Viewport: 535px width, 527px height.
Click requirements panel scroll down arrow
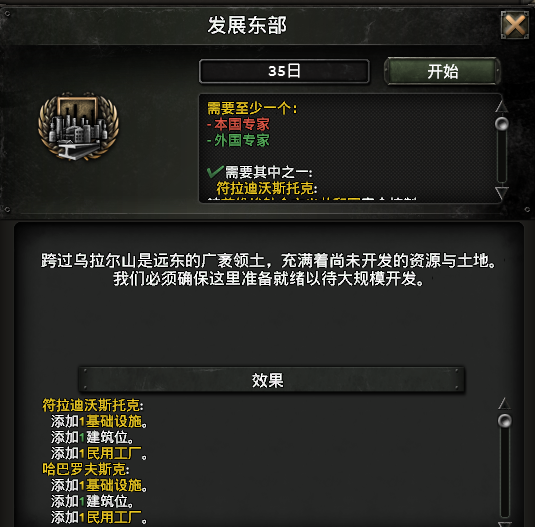502,193
